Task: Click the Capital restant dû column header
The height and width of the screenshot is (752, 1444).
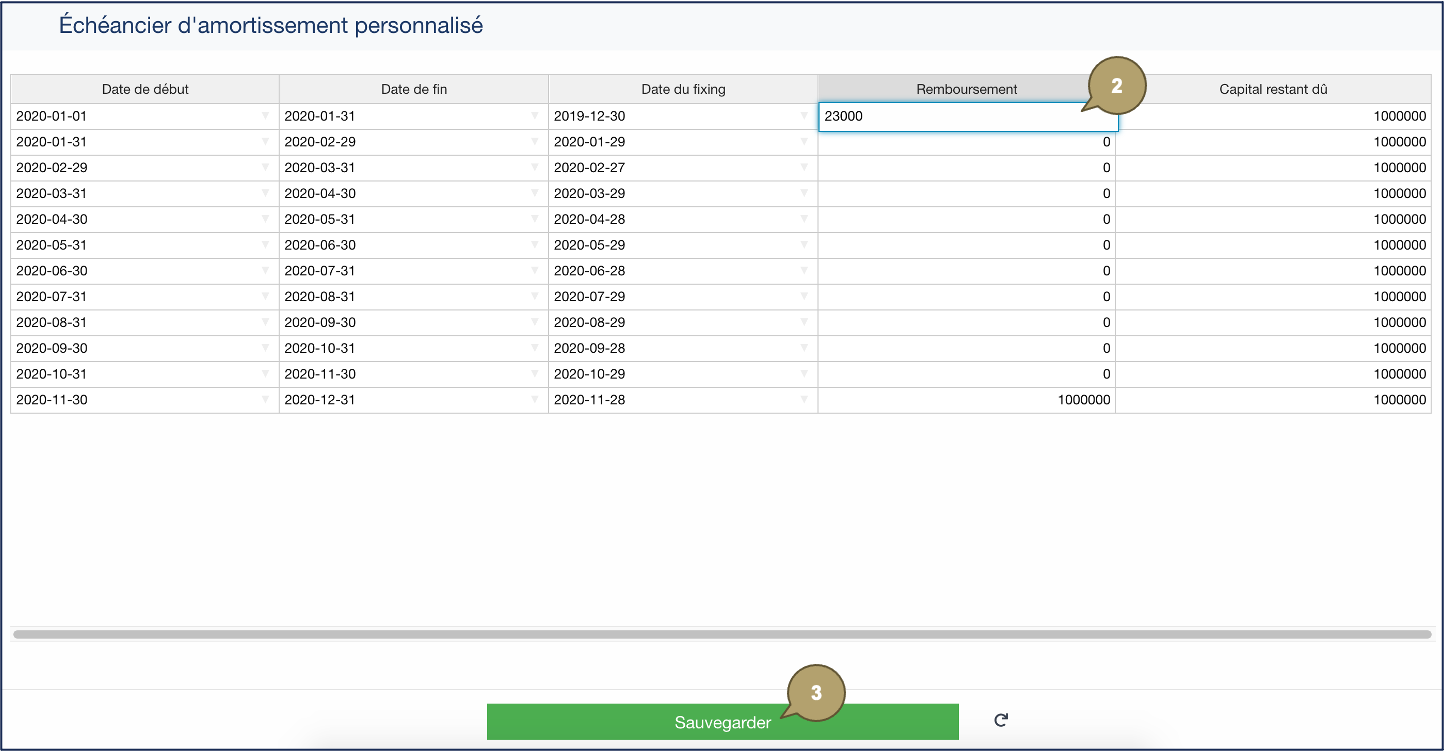Action: (x=1272, y=88)
